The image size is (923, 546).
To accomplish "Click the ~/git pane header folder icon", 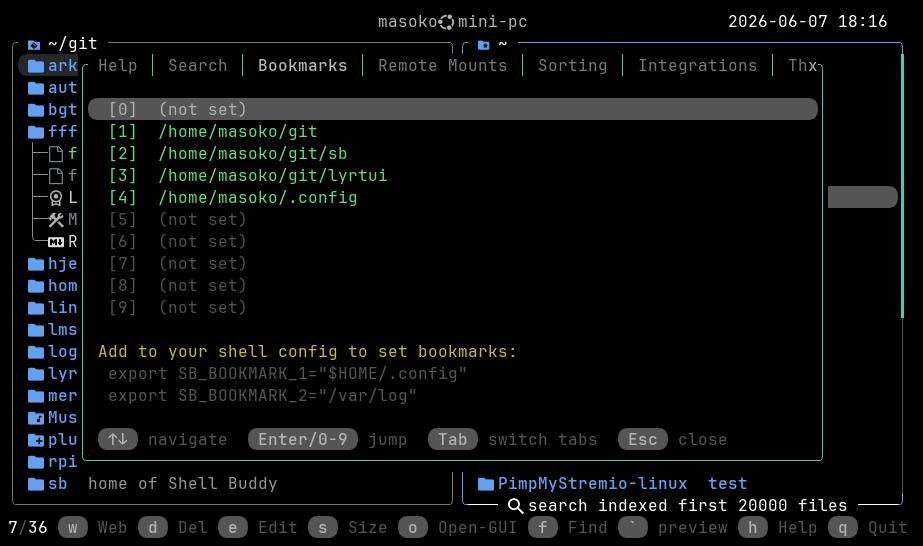I will [34, 45].
